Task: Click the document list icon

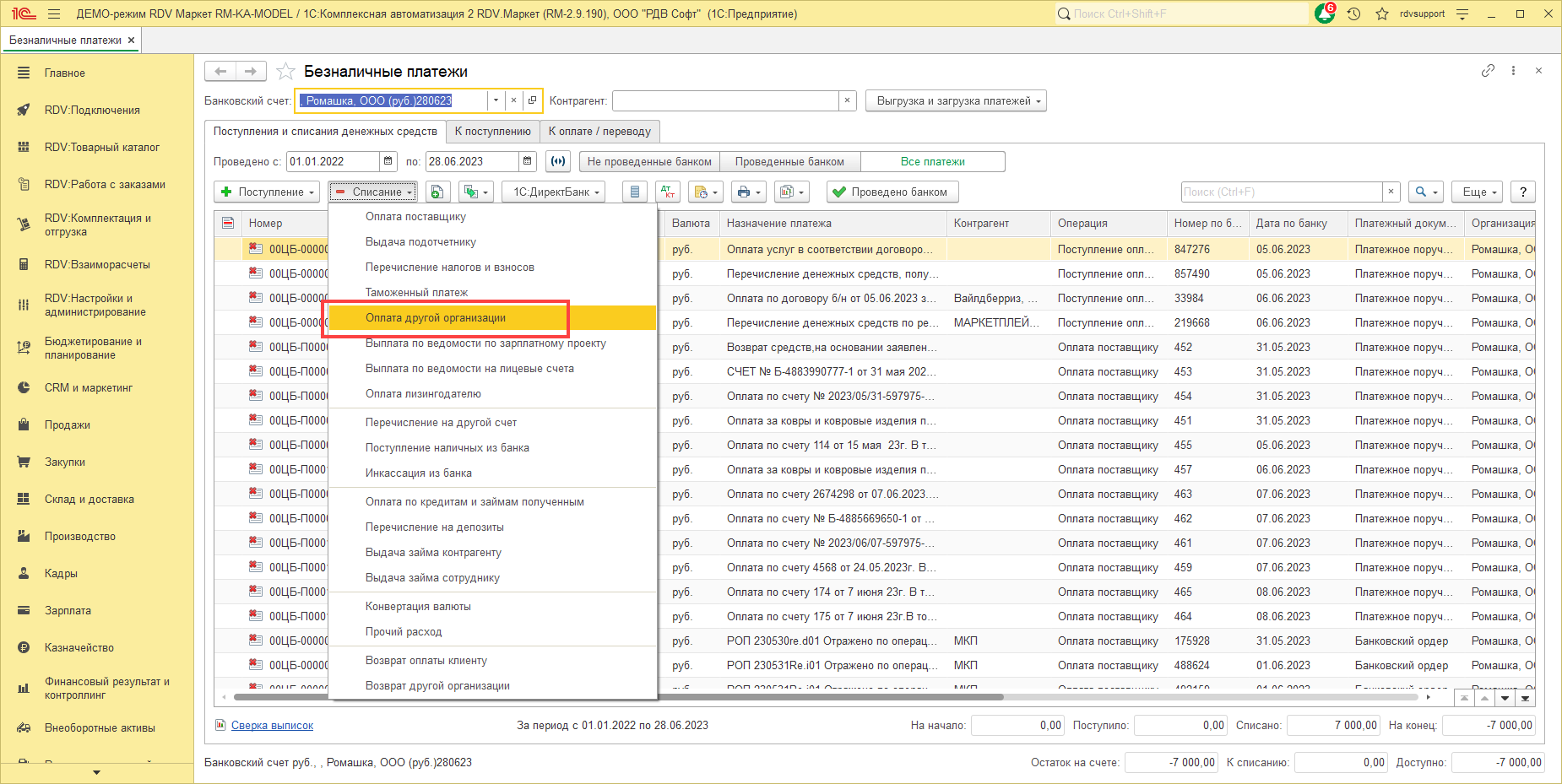Action: [x=634, y=192]
